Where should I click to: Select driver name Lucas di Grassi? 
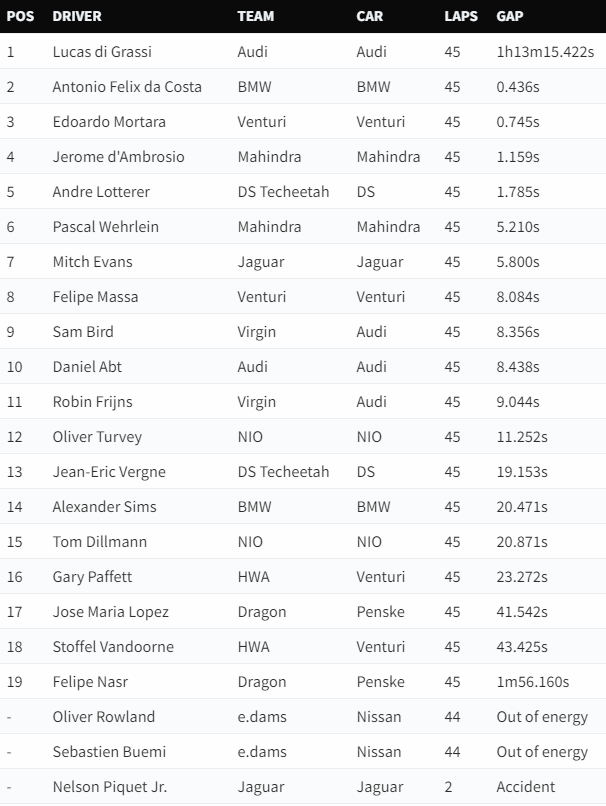coord(102,51)
